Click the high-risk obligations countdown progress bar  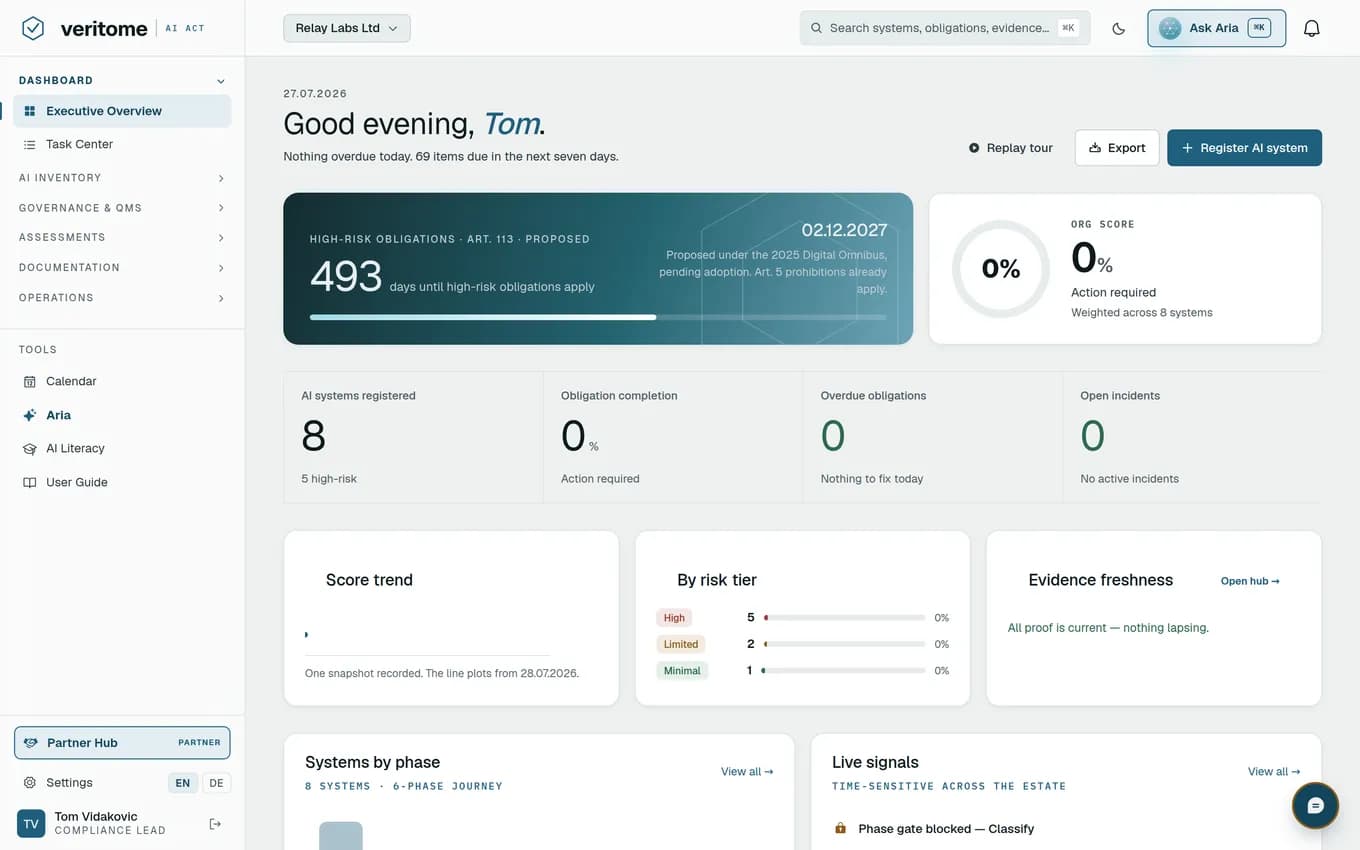coord(598,317)
